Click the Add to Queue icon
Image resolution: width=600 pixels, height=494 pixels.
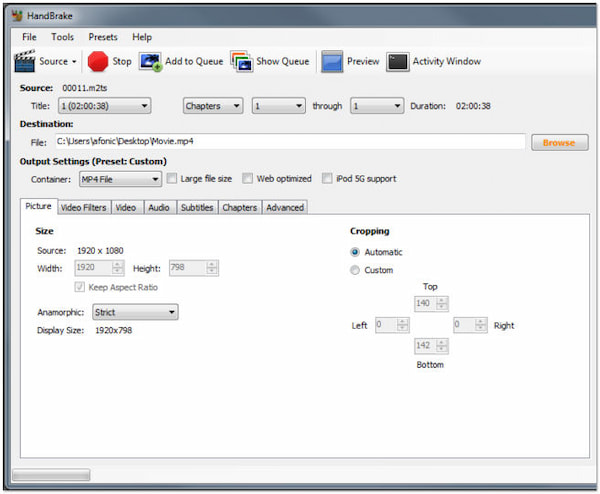click(150, 61)
